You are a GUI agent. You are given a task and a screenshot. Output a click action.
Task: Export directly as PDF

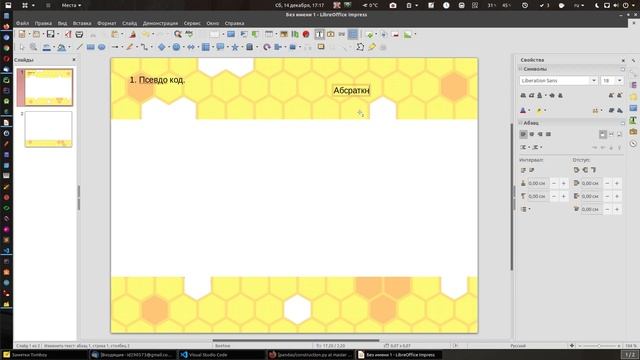click(x=68, y=35)
